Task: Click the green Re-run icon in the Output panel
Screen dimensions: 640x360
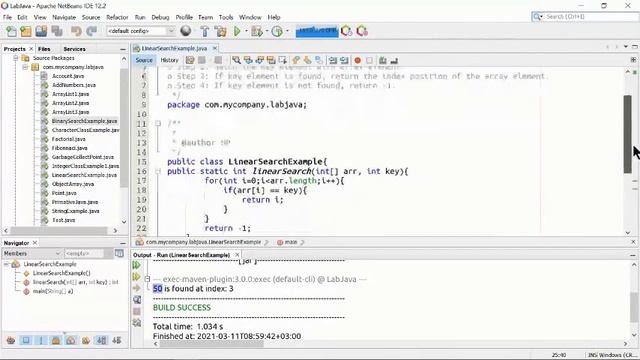Action: 136,265
